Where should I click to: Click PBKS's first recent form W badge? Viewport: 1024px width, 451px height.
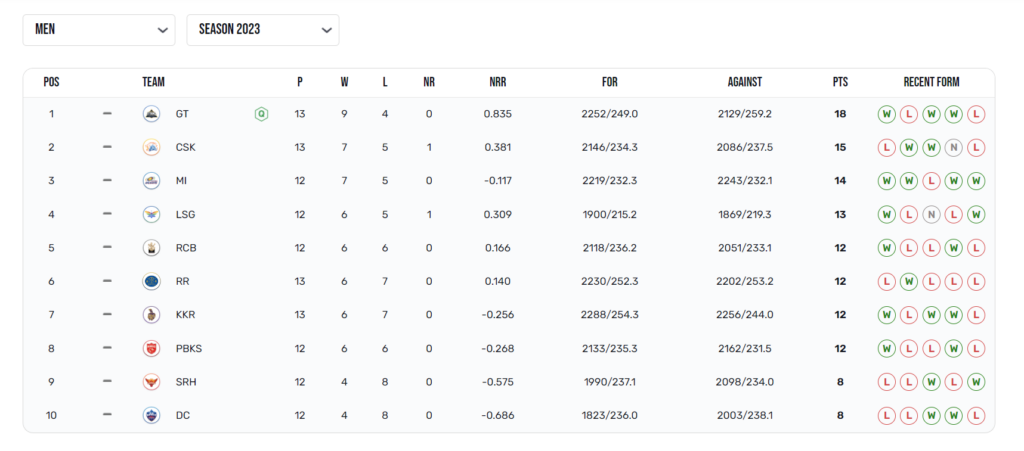pyautogui.click(x=886, y=349)
